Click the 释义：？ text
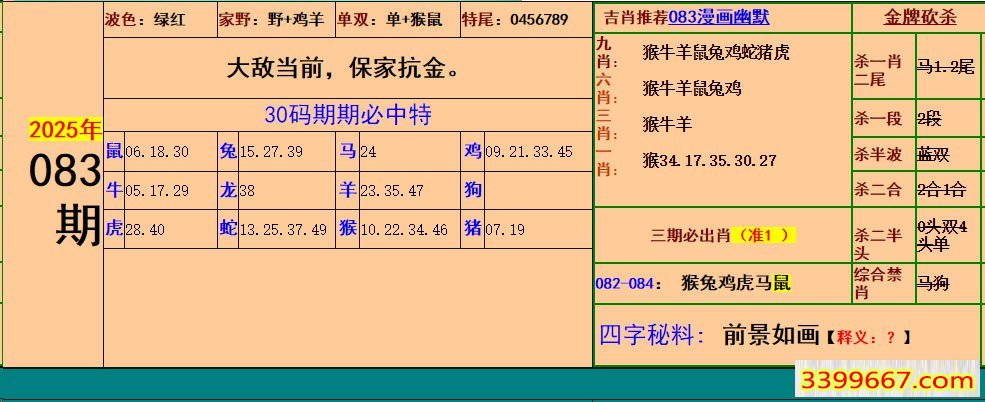Viewport: 985px width, 402px height. point(868,338)
